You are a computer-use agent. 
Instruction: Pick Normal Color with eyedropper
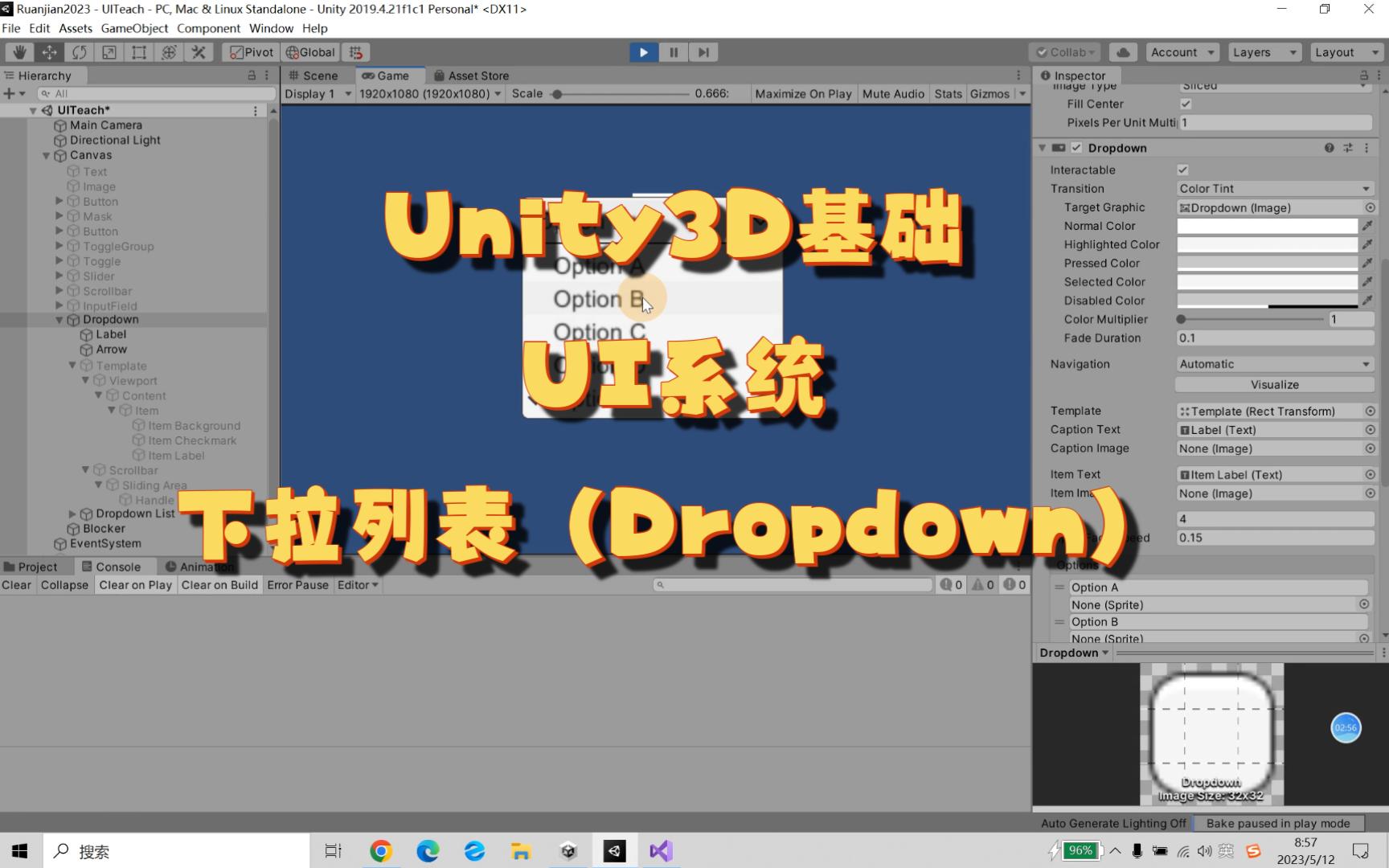pyautogui.click(x=1367, y=226)
